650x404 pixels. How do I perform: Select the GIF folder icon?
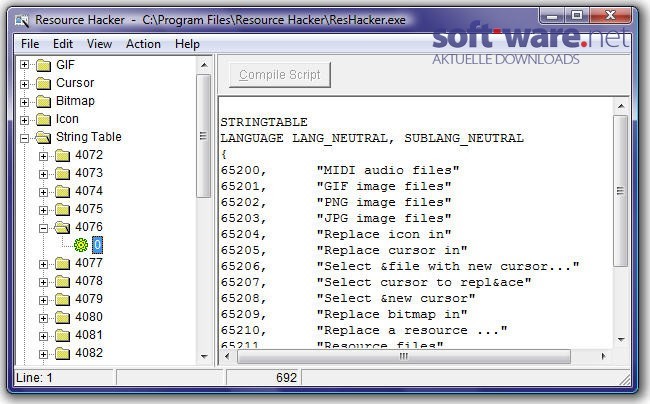[x=44, y=65]
